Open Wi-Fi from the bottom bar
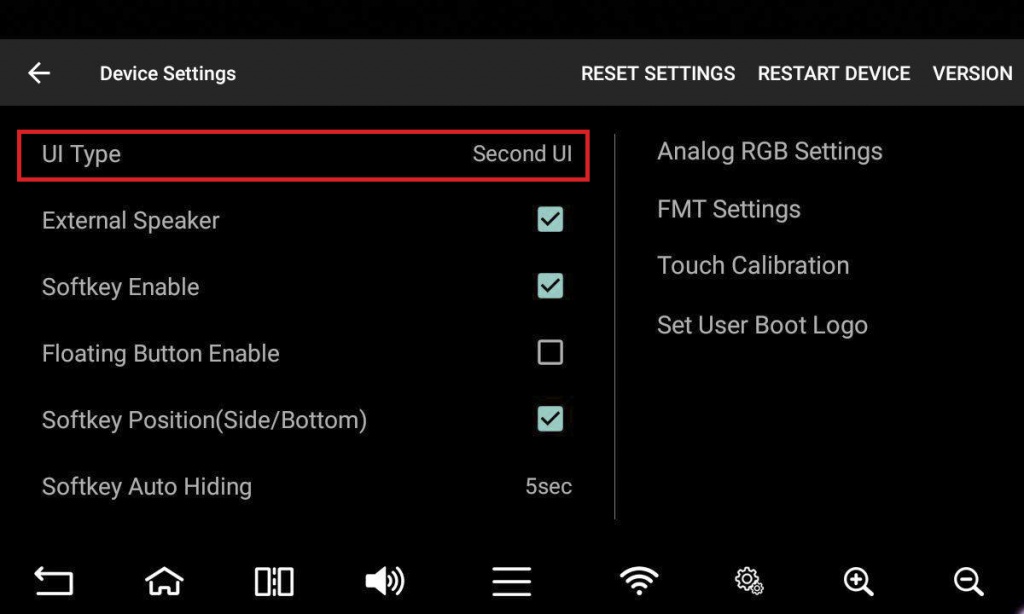 click(x=639, y=580)
